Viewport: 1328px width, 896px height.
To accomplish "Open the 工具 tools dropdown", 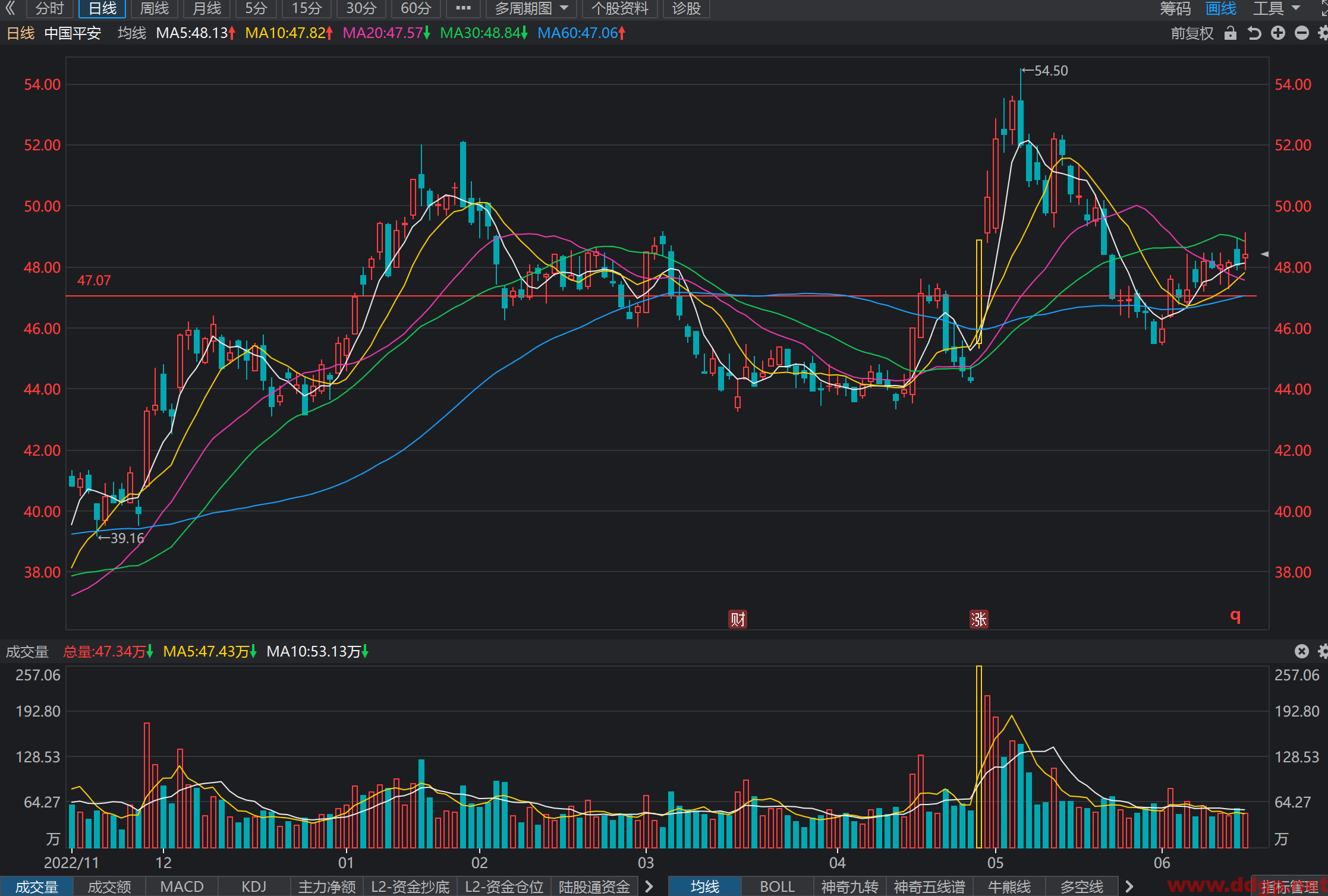I will pos(1276,8).
